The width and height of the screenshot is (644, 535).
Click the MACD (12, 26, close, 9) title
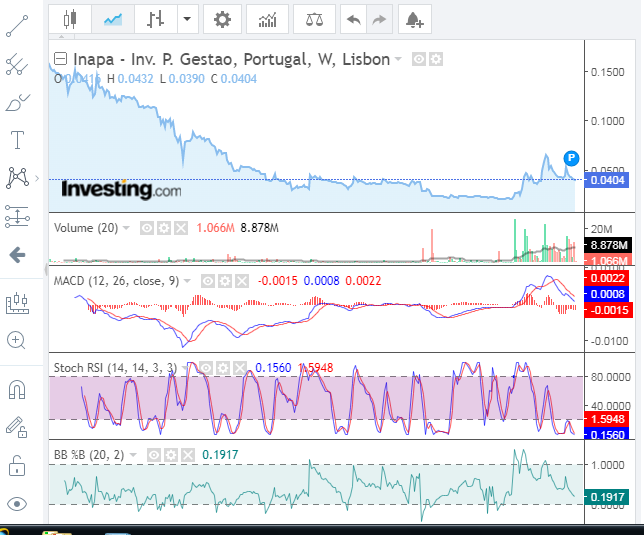coord(117,281)
